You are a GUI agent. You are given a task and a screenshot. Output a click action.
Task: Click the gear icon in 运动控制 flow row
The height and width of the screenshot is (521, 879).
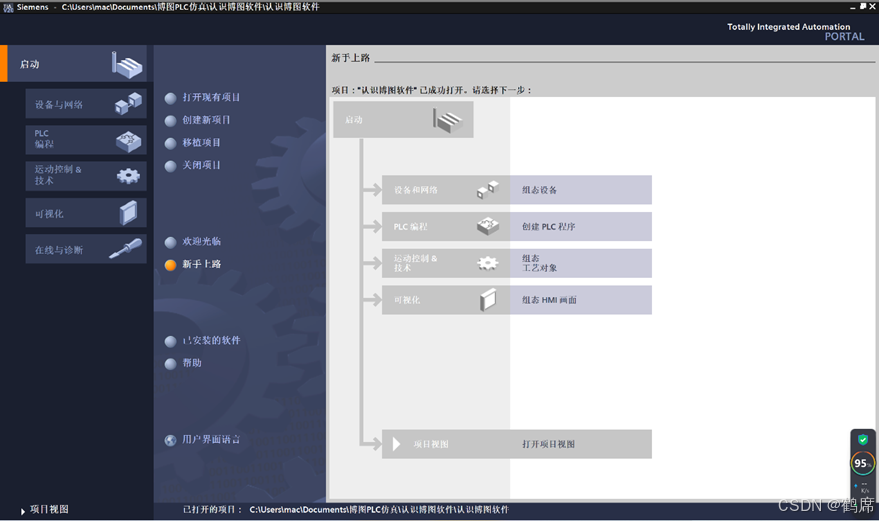click(x=488, y=263)
